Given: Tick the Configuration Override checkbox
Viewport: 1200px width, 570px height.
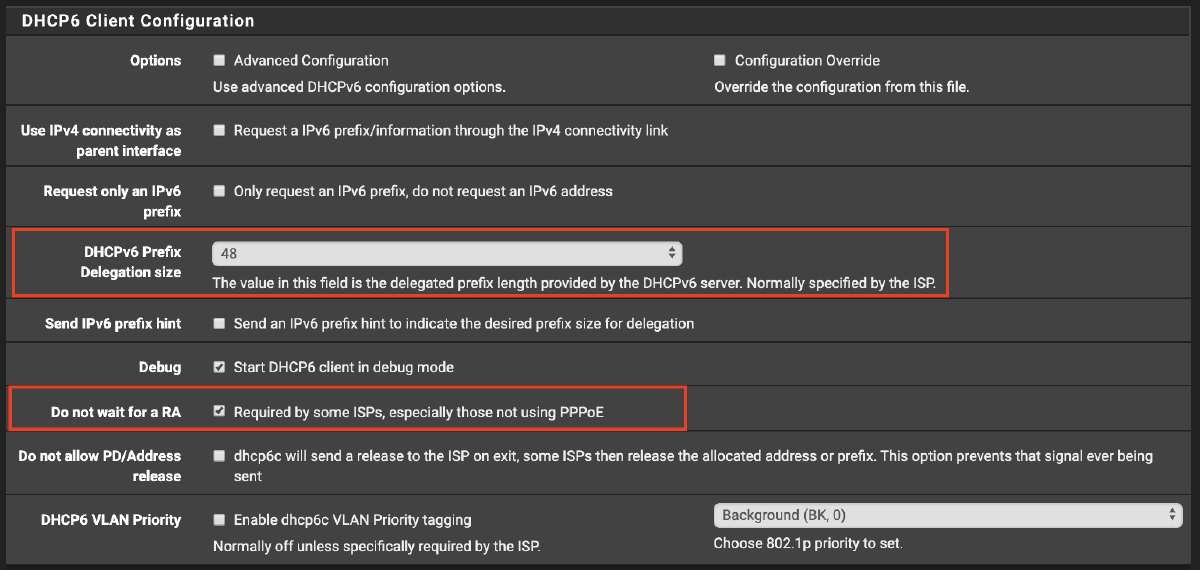Looking at the screenshot, I should pyautogui.click(x=720, y=61).
